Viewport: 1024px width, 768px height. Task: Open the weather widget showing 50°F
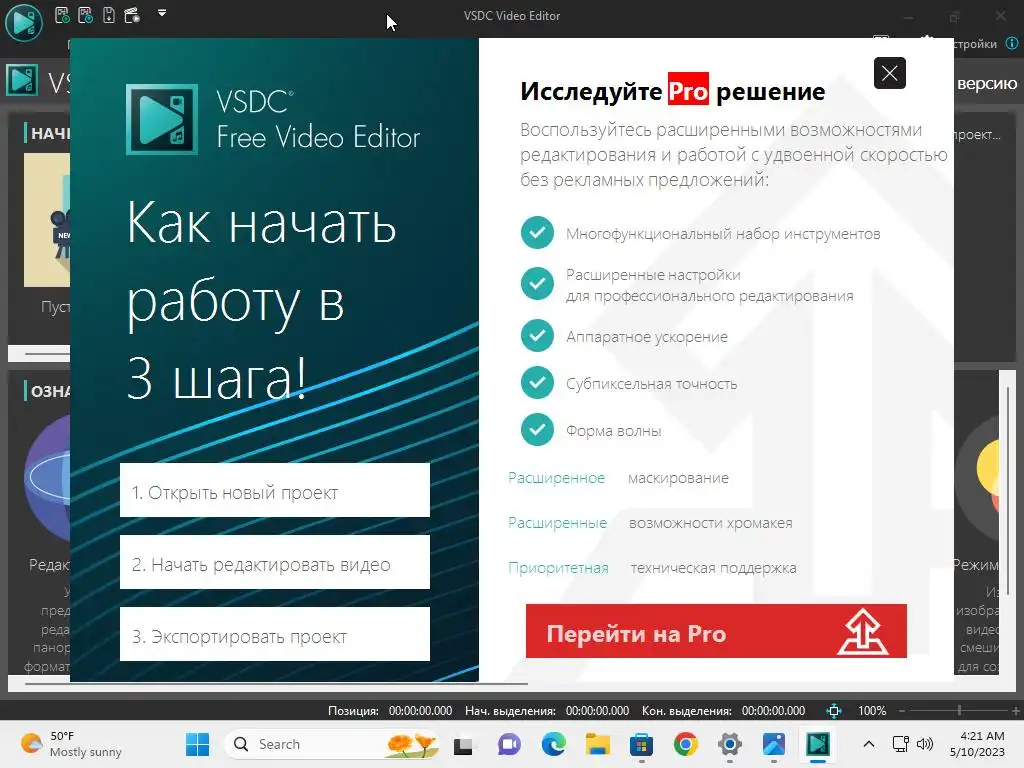tap(71, 744)
